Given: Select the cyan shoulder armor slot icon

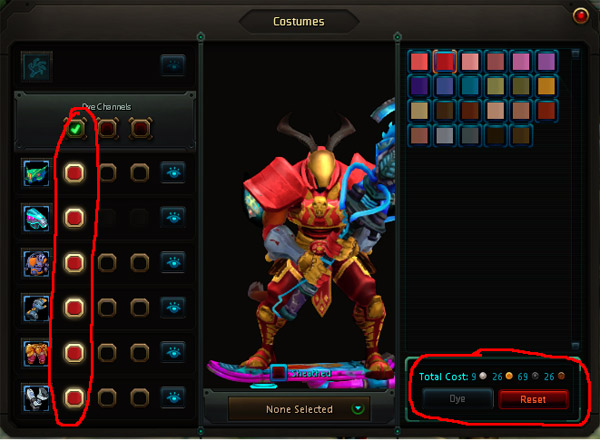Looking at the screenshot, I should tap(36, 218).
